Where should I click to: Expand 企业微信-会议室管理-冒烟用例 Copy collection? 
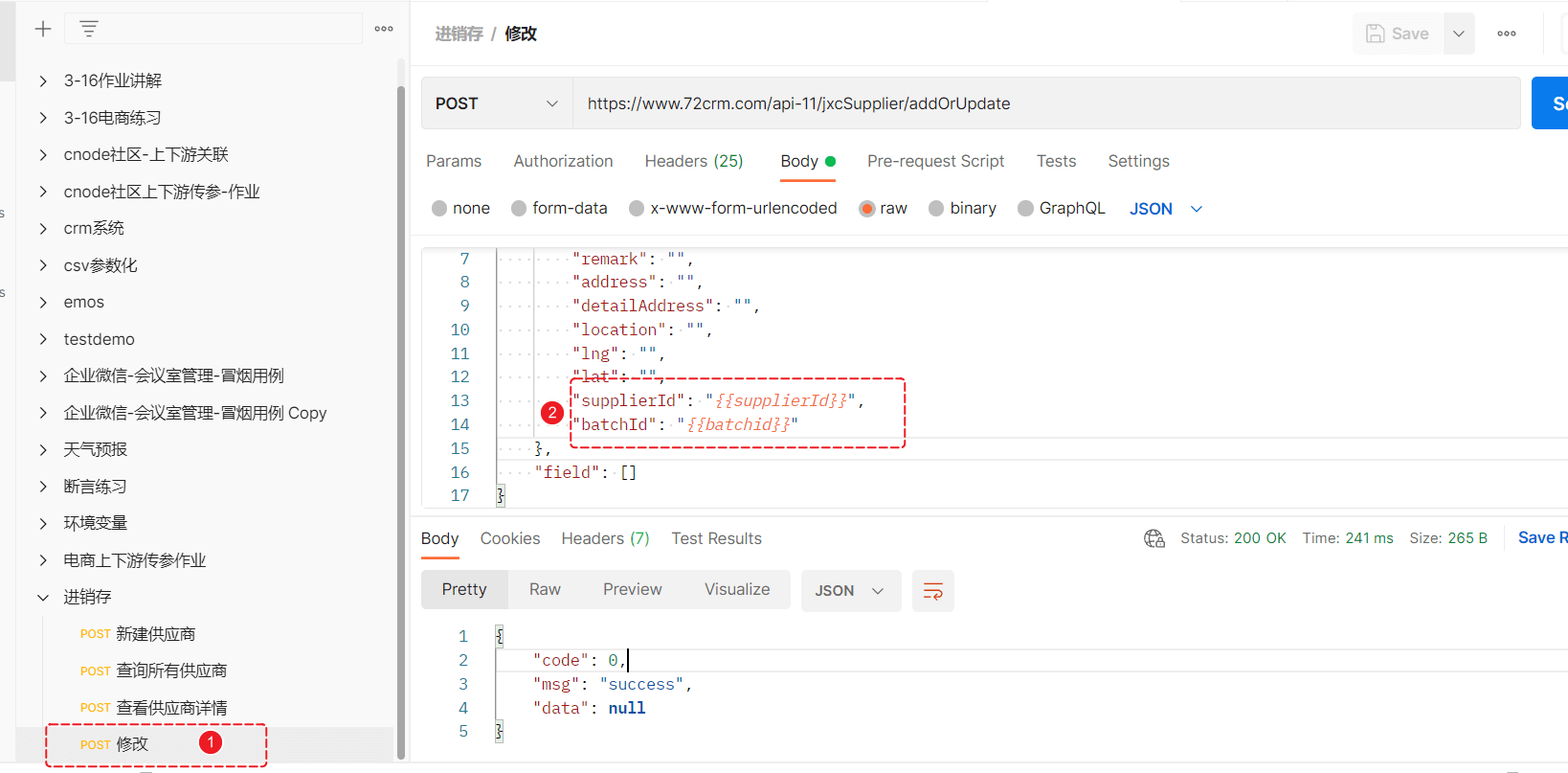point(43,413)
